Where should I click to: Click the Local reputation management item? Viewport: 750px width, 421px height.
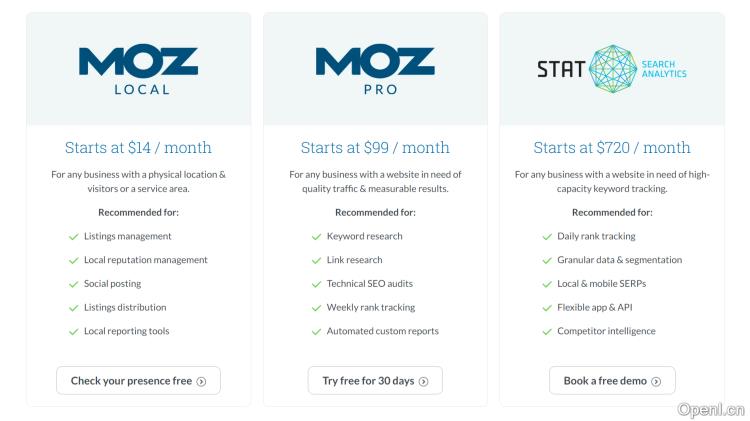point(146,260)
